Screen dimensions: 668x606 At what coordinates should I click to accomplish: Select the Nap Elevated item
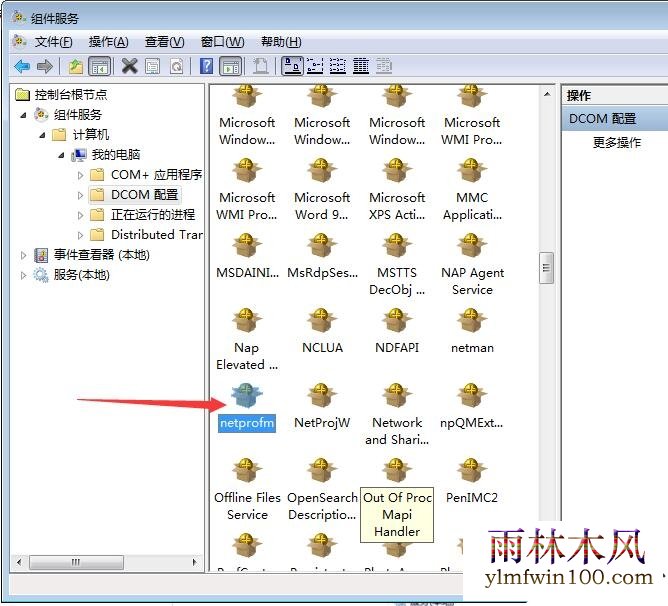(x=247, y=340)
